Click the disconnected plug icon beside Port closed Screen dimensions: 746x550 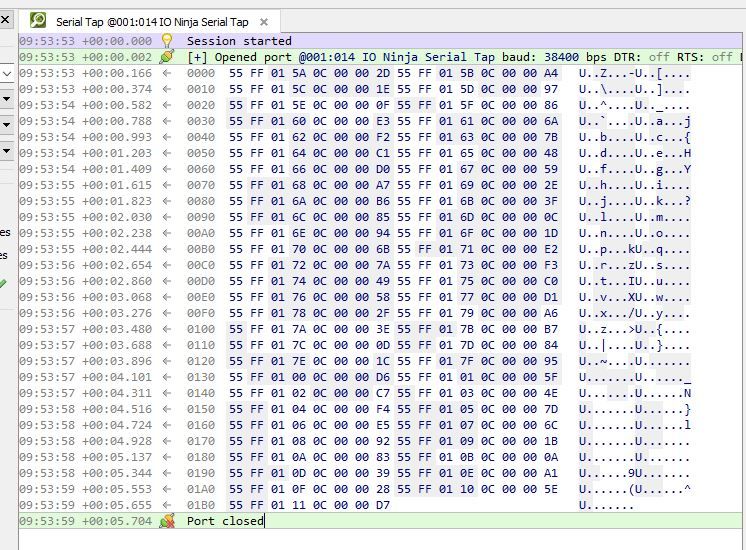[x=167, y=521]
